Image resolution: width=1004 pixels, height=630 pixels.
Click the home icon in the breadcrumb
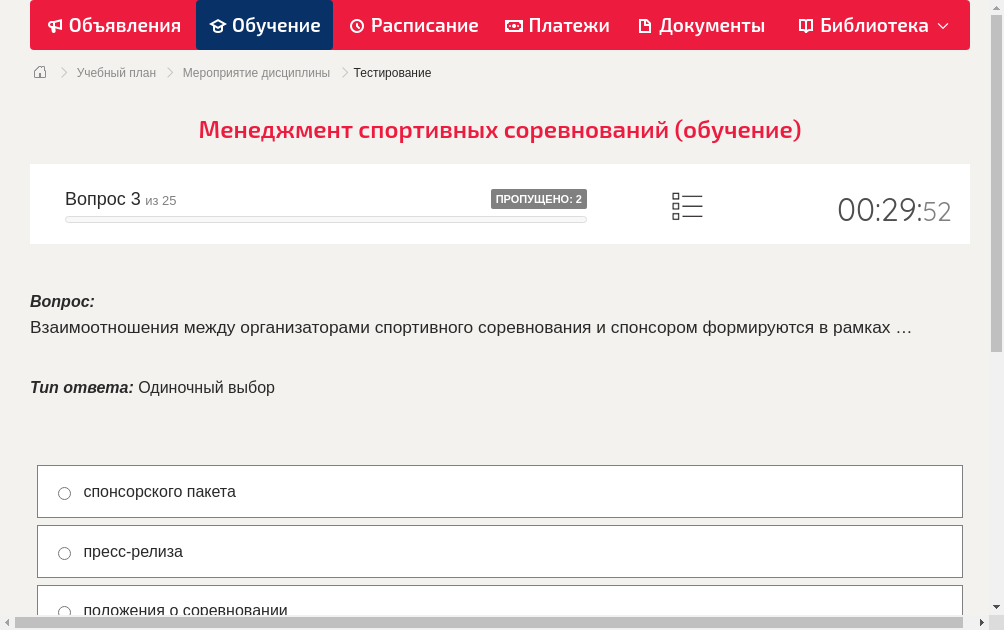pos(39,72)
